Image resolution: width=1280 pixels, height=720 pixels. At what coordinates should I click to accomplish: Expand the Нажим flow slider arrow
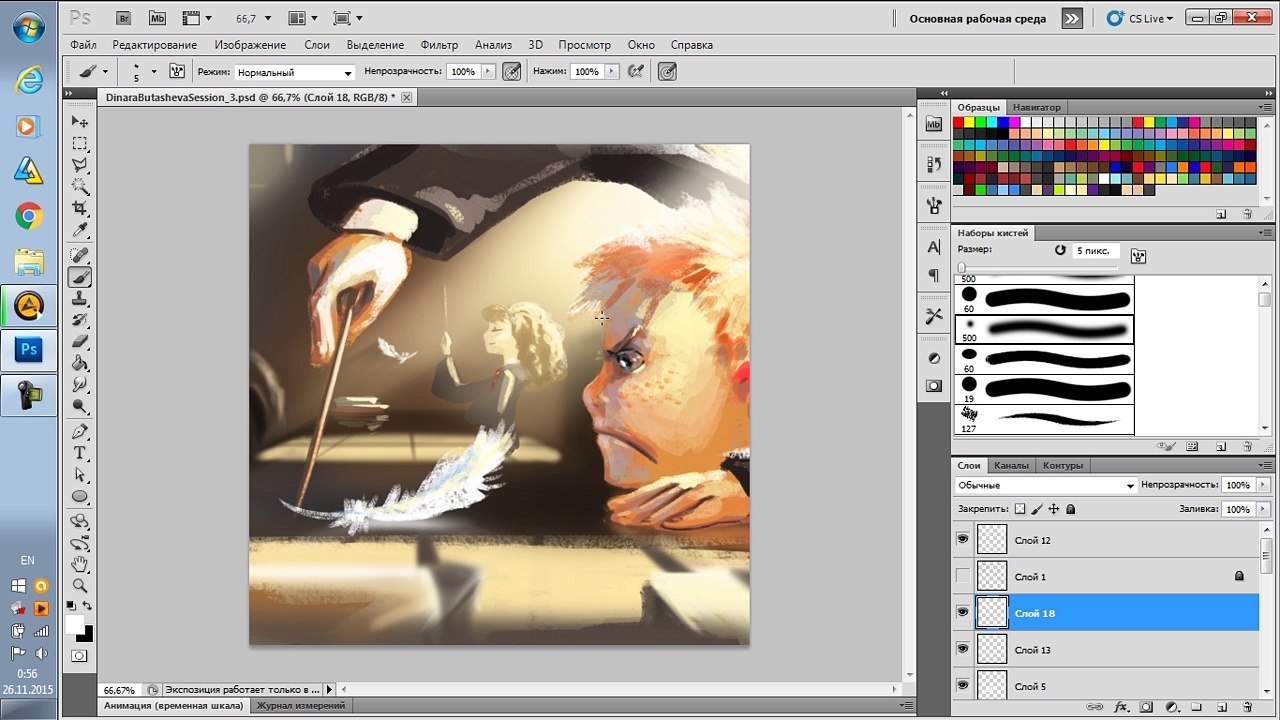610,72
